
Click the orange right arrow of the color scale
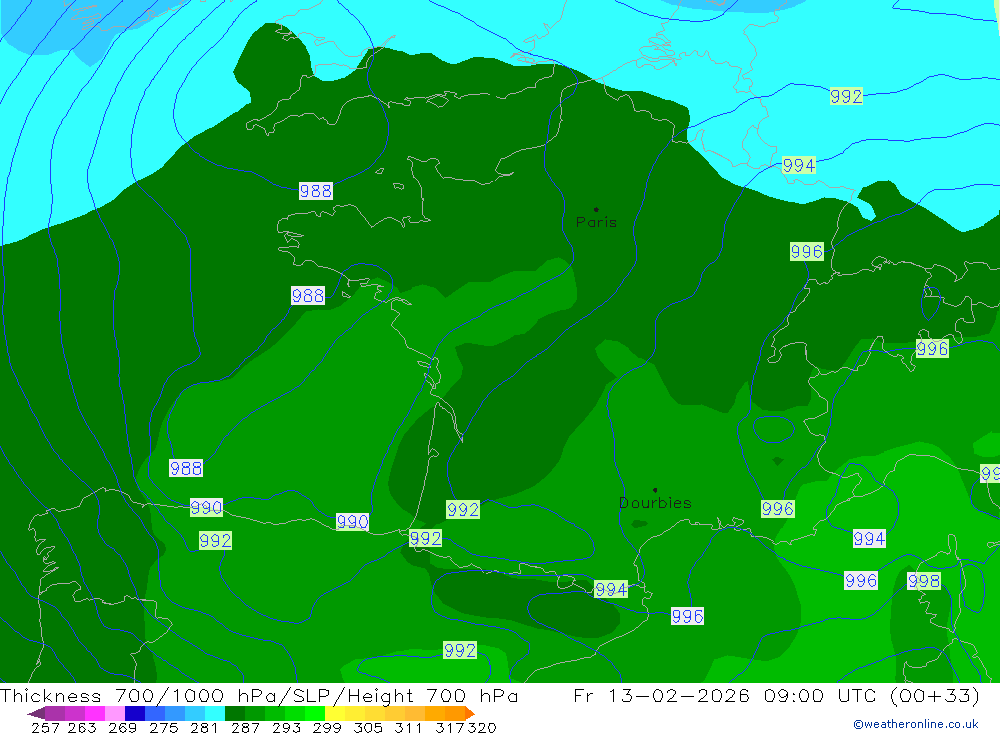click(470, 713)
